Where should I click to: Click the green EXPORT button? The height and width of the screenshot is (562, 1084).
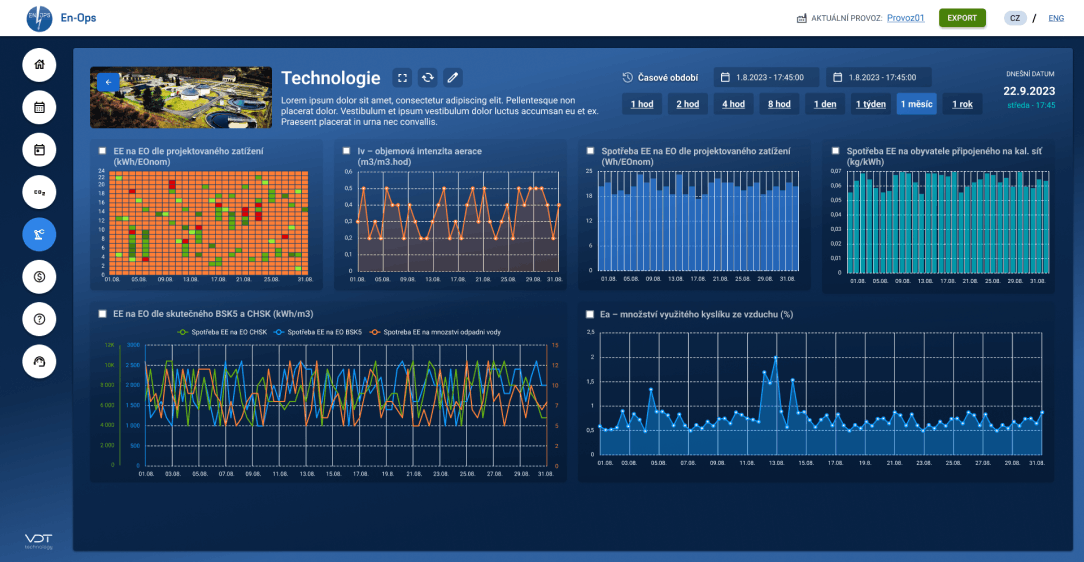962,18
